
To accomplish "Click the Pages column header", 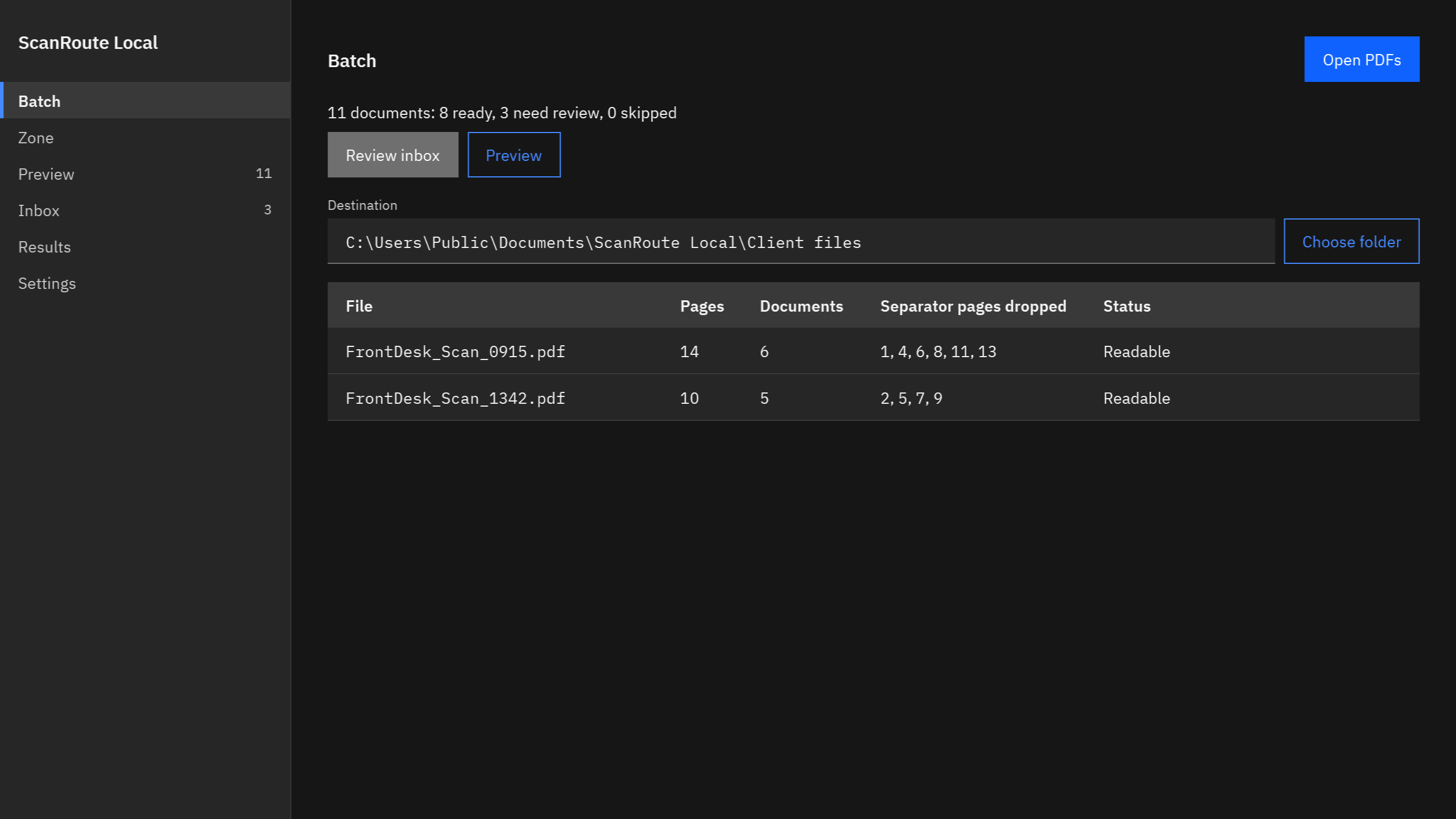I will pos(702,306).
